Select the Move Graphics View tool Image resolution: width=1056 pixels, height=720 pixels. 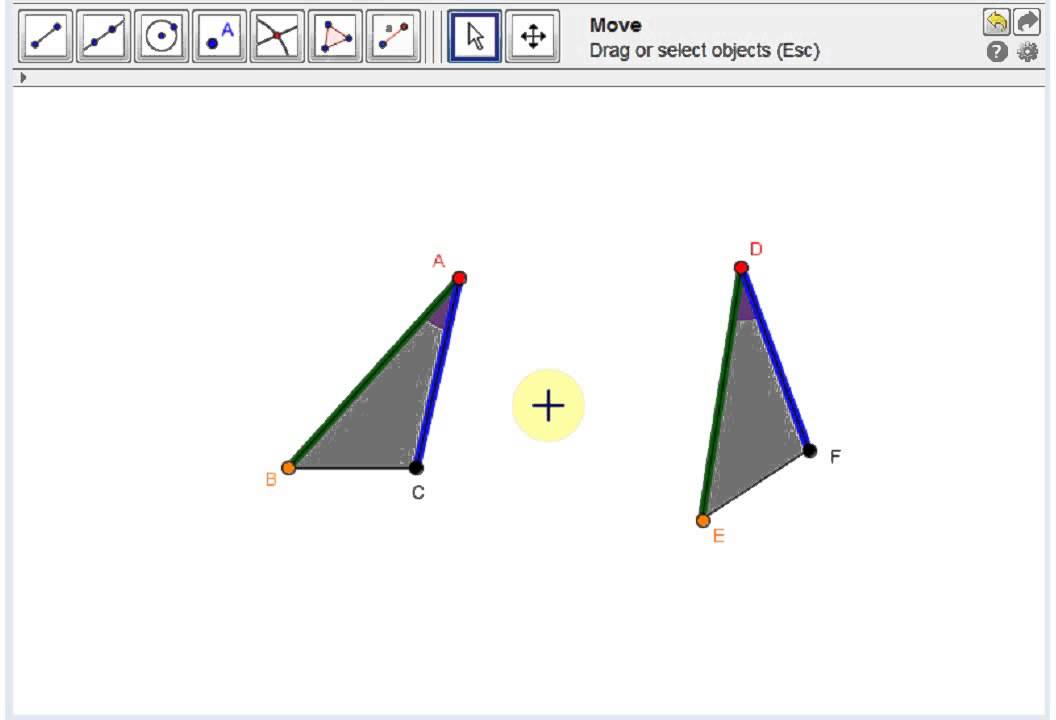533,36
